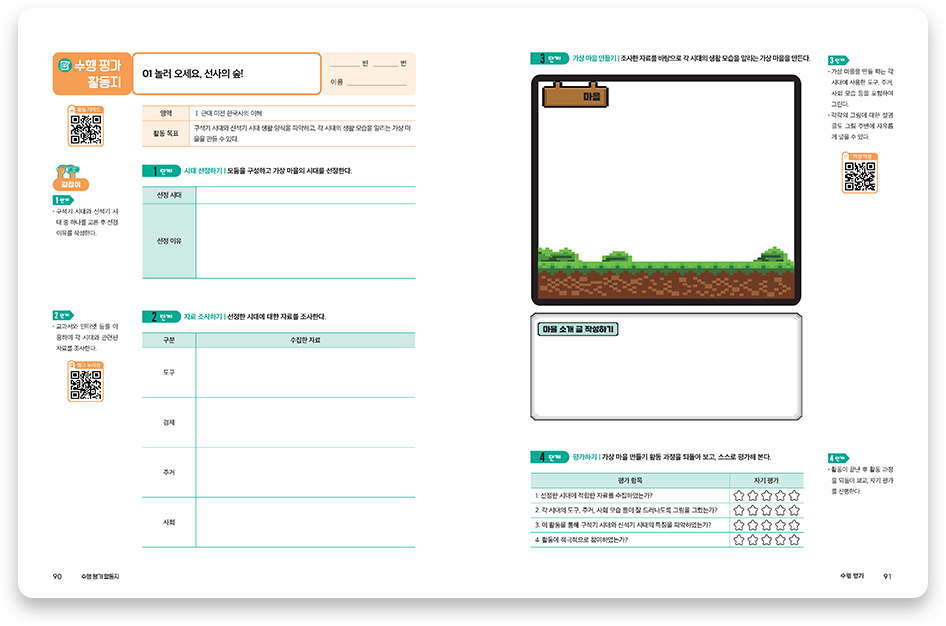The width and height of the screenshot is (946, 626).
Task: Mark the fourth star for question 3
Action: [x=780, y=525]
